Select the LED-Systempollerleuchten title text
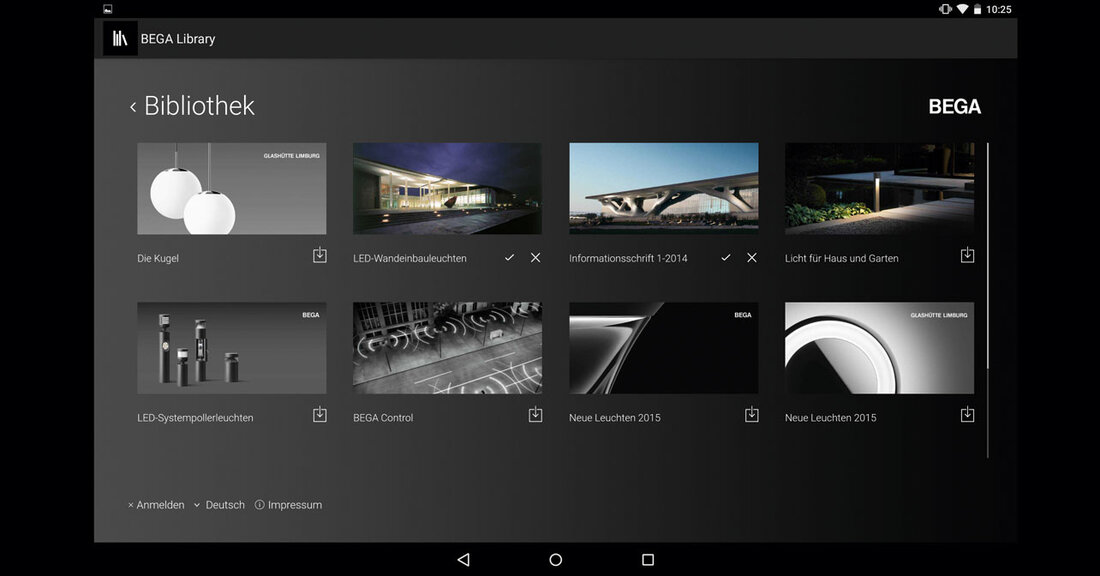 195,417
